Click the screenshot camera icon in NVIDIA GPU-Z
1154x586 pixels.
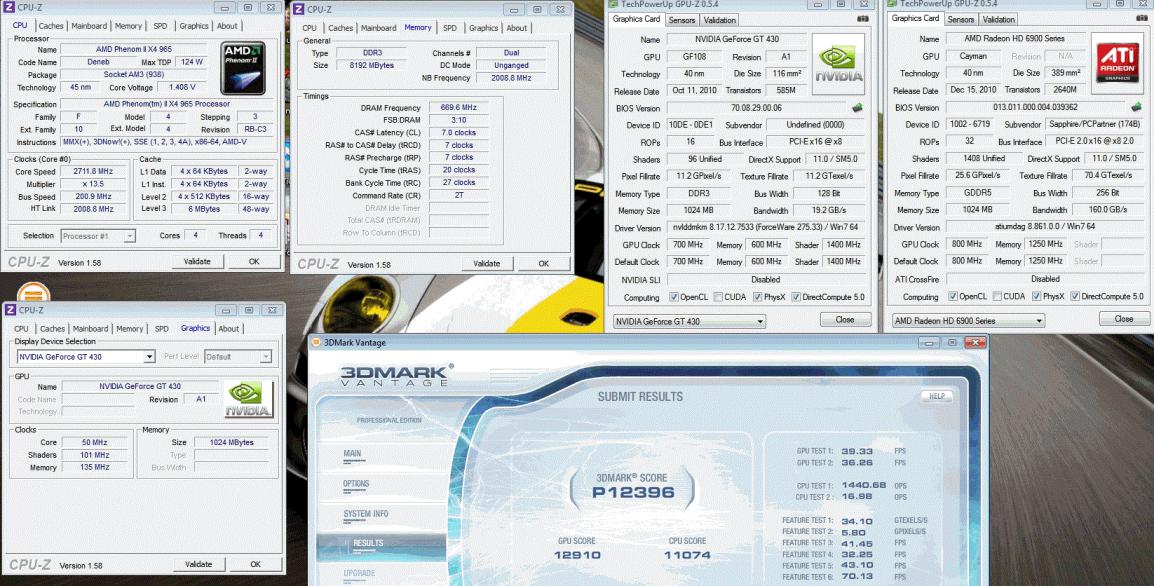point(863,19)
